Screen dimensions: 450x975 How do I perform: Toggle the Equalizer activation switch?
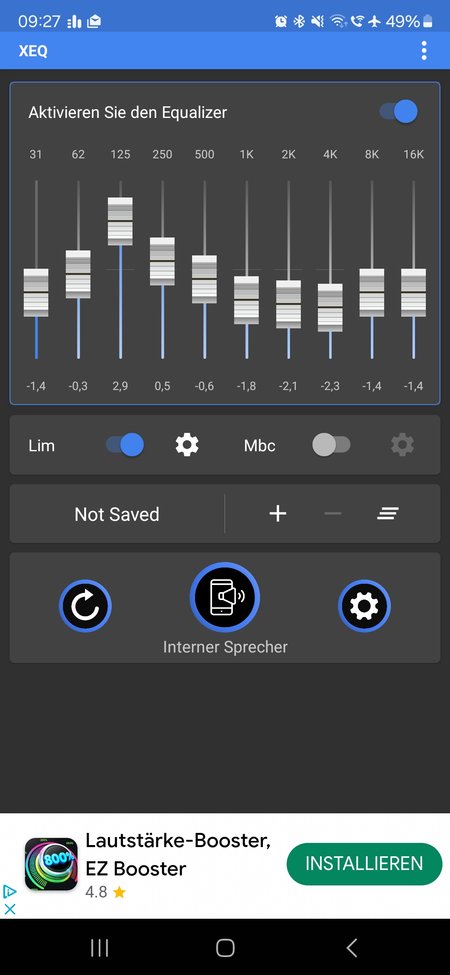pos(398,112)
